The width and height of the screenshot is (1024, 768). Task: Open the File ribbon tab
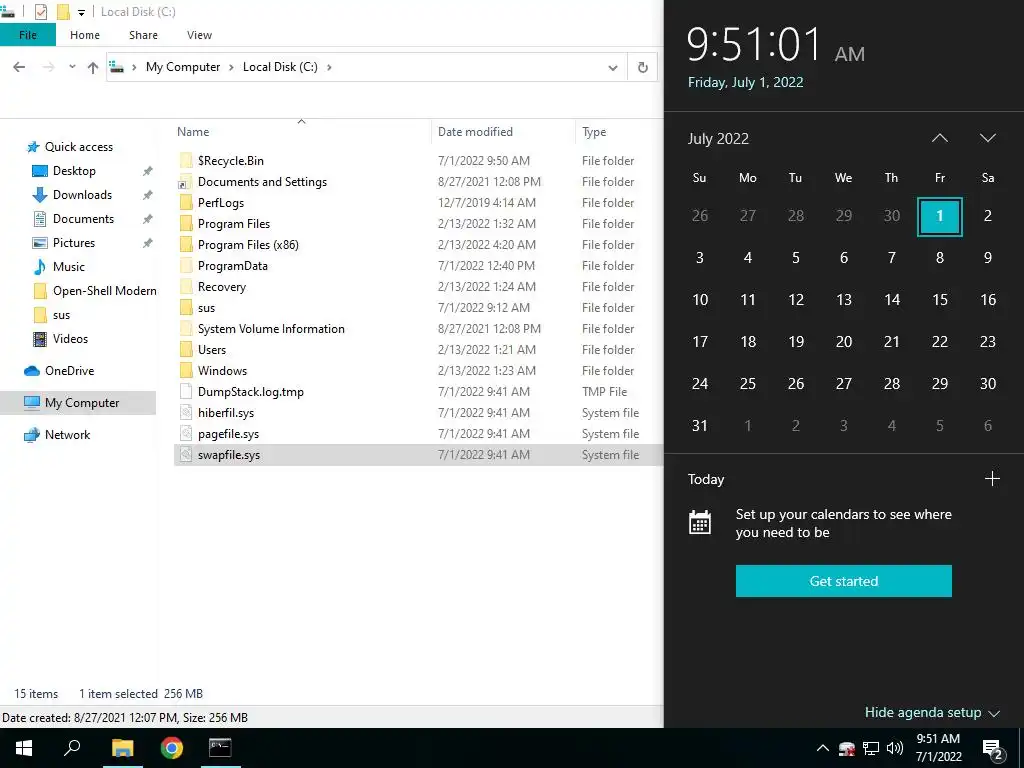point(27,35)
